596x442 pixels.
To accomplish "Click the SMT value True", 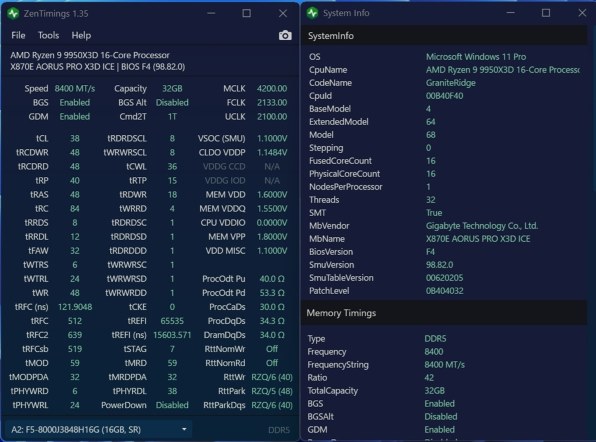I will click(x=434, y=213).
